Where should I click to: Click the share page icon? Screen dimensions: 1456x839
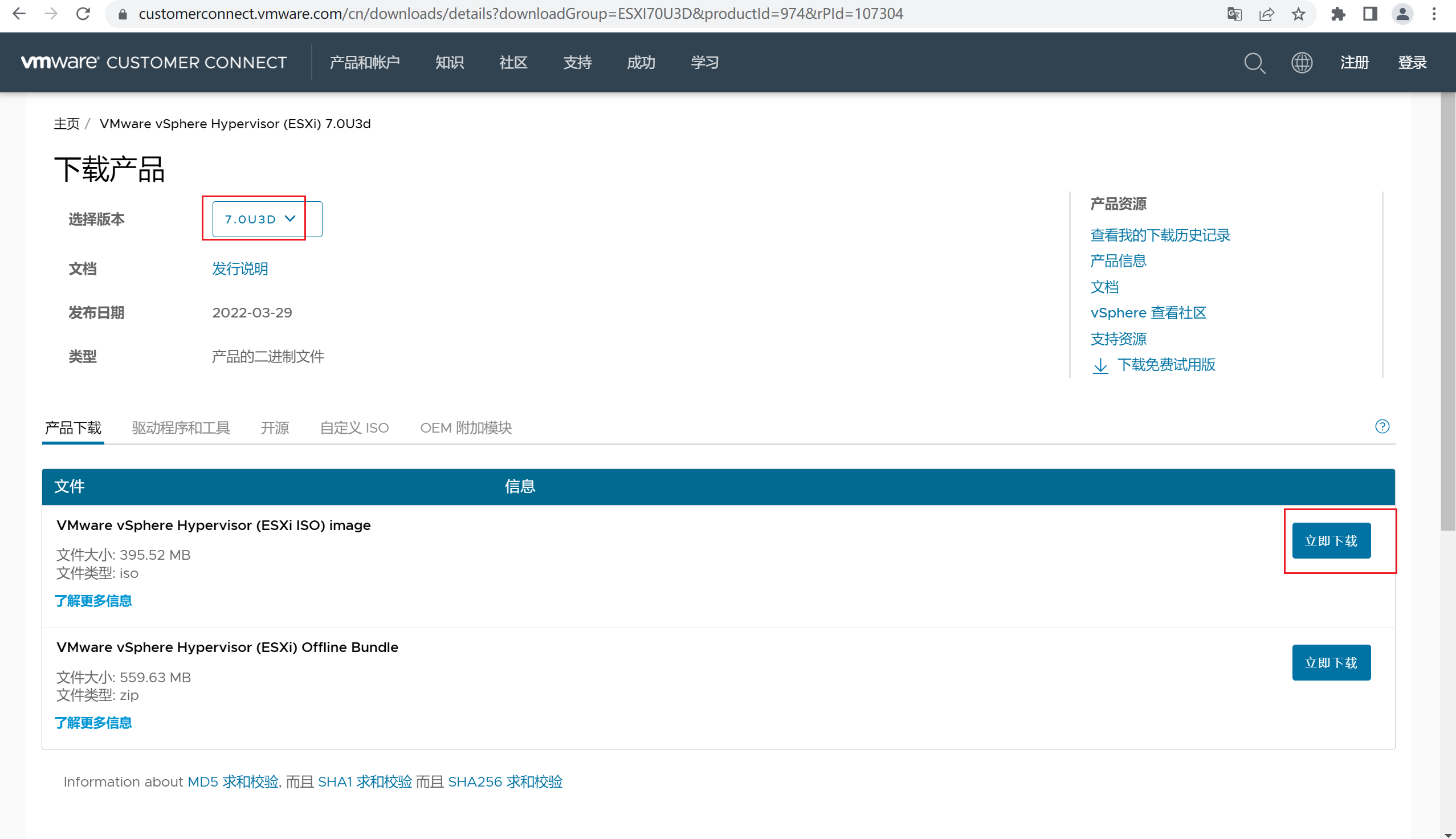(x=1266, y=14)
